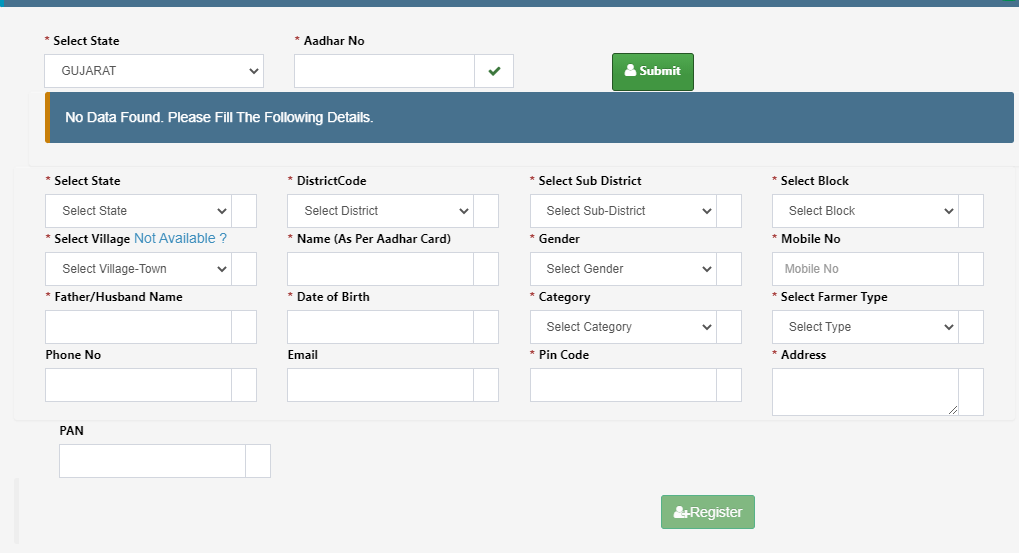Expand the Select Type farmer dropdown
This screenshot has width=1019, height=553.
point(865,327)
